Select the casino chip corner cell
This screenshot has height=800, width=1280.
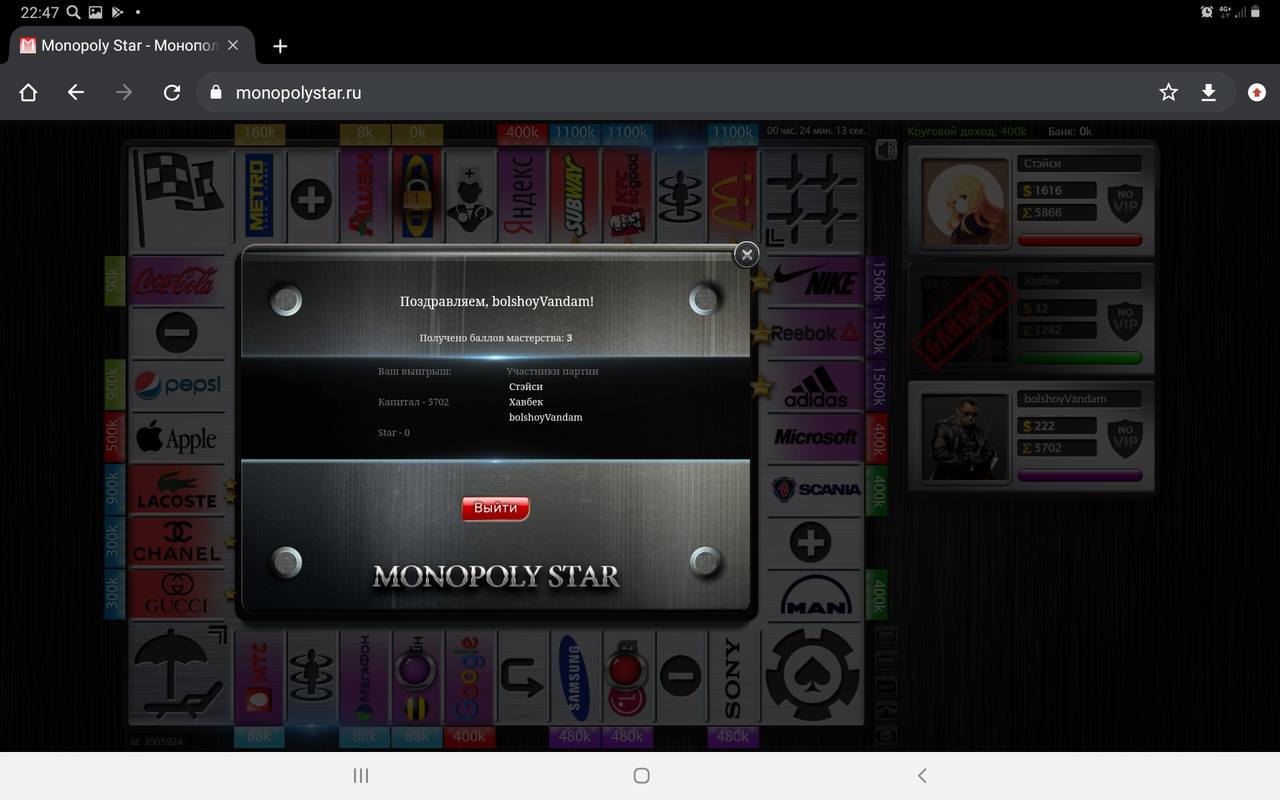[813, 676]
